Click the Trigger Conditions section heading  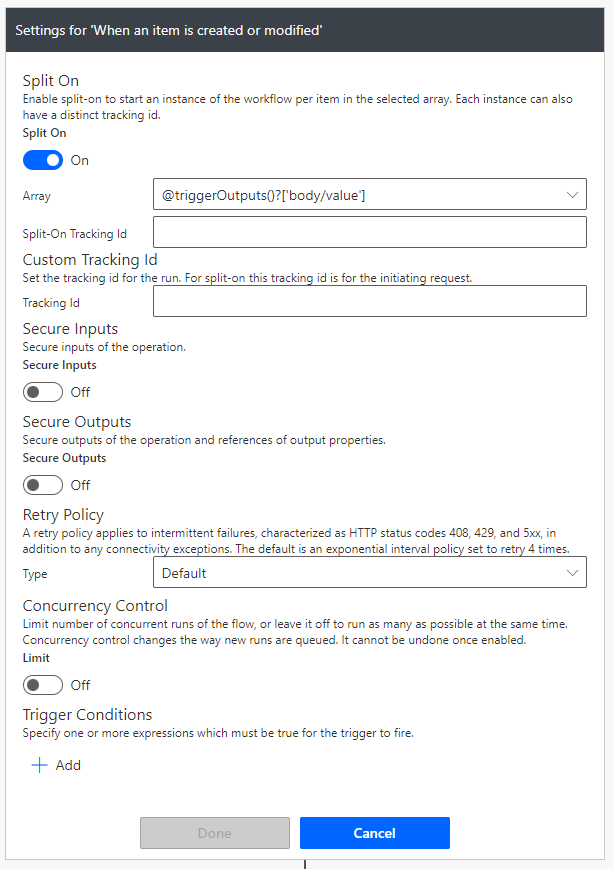87,715
